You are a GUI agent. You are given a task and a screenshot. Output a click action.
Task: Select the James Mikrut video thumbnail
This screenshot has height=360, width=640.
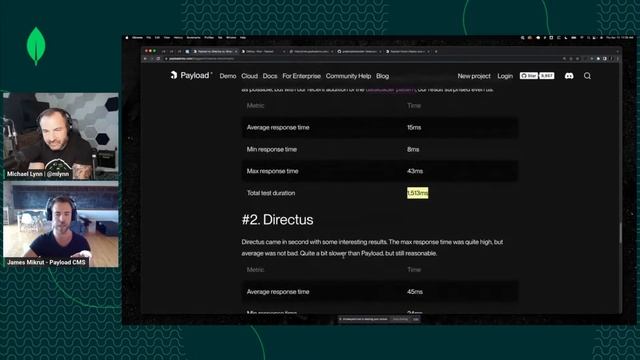(61, 224)
